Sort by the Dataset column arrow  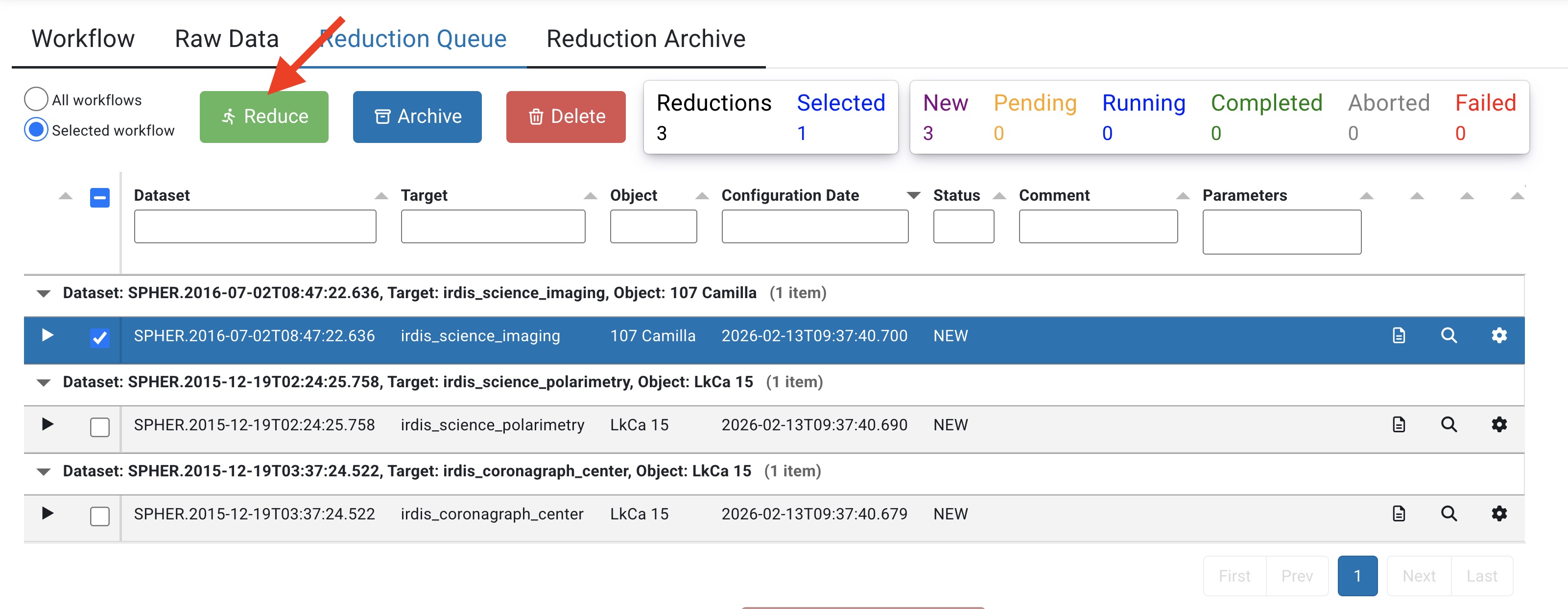tap(381, 196)
